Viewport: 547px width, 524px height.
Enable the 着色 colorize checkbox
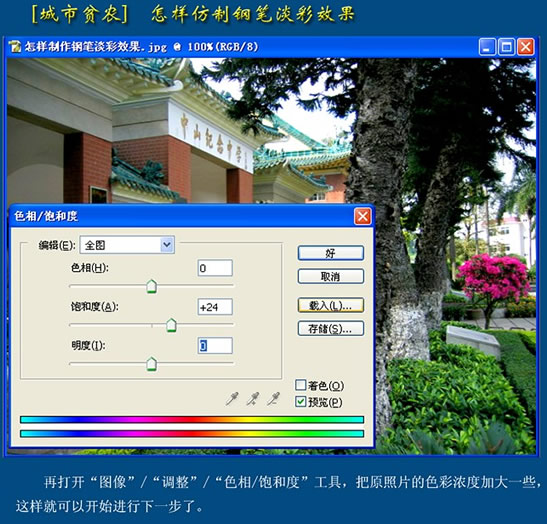pos(300,385)
